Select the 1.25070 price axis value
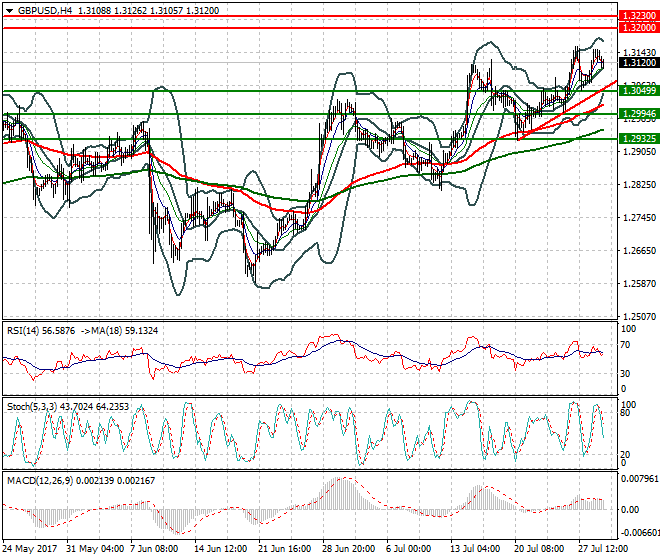The image size is (660, 560). [639, 316]
